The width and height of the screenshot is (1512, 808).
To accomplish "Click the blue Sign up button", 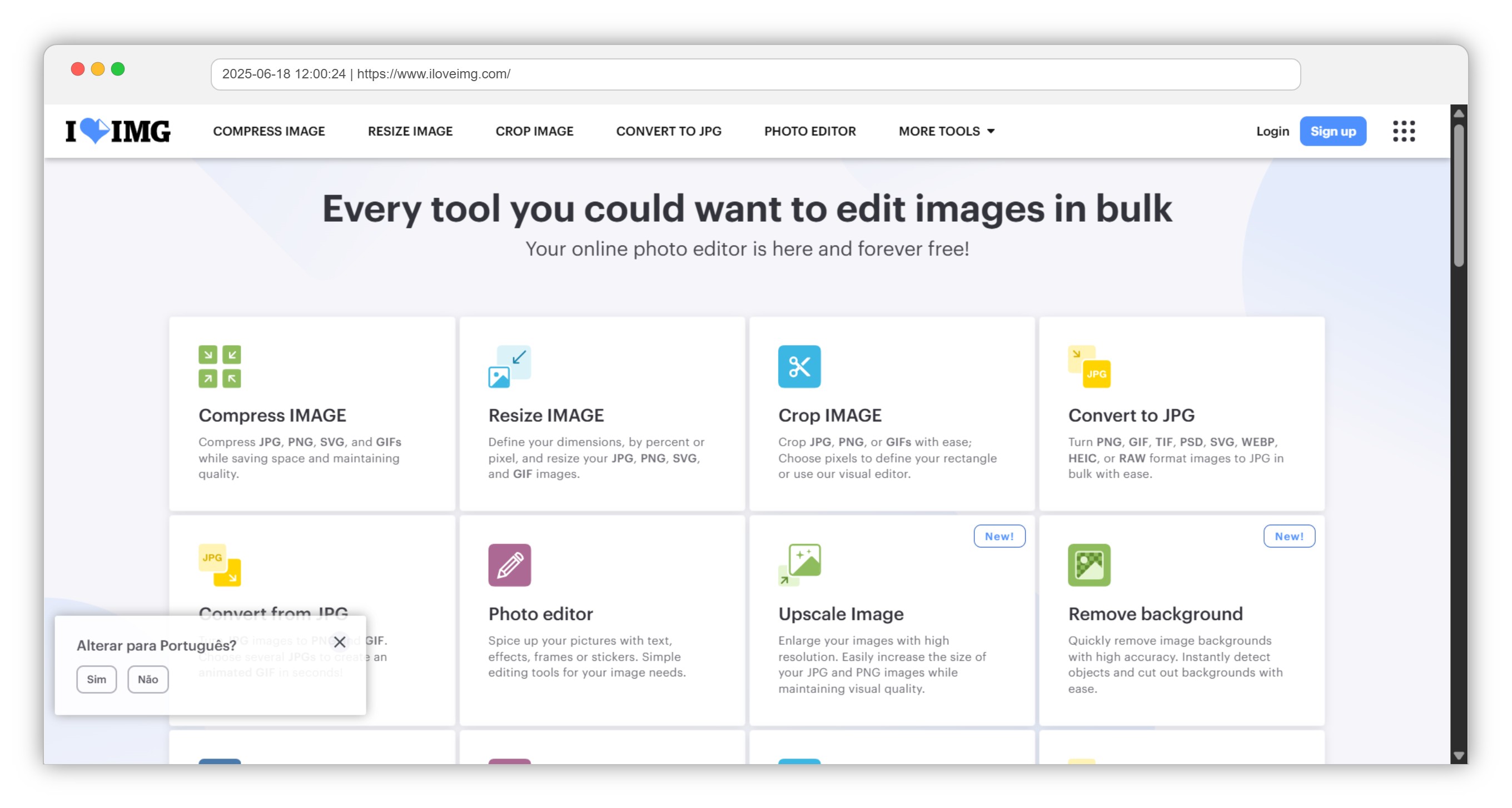I will point(1332,131).
